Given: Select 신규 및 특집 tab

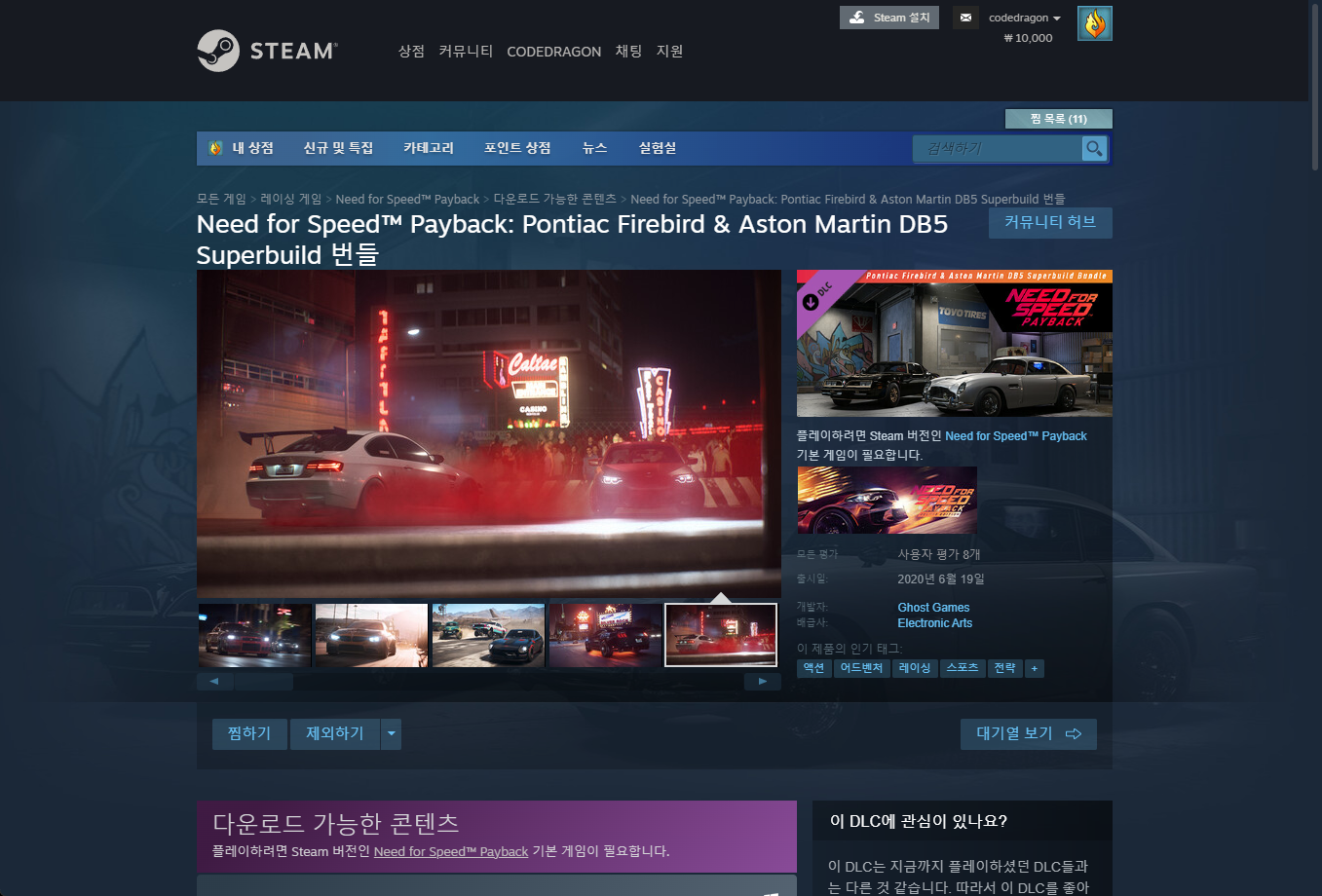Looking at the screenshot, I should tap(338, 148).
